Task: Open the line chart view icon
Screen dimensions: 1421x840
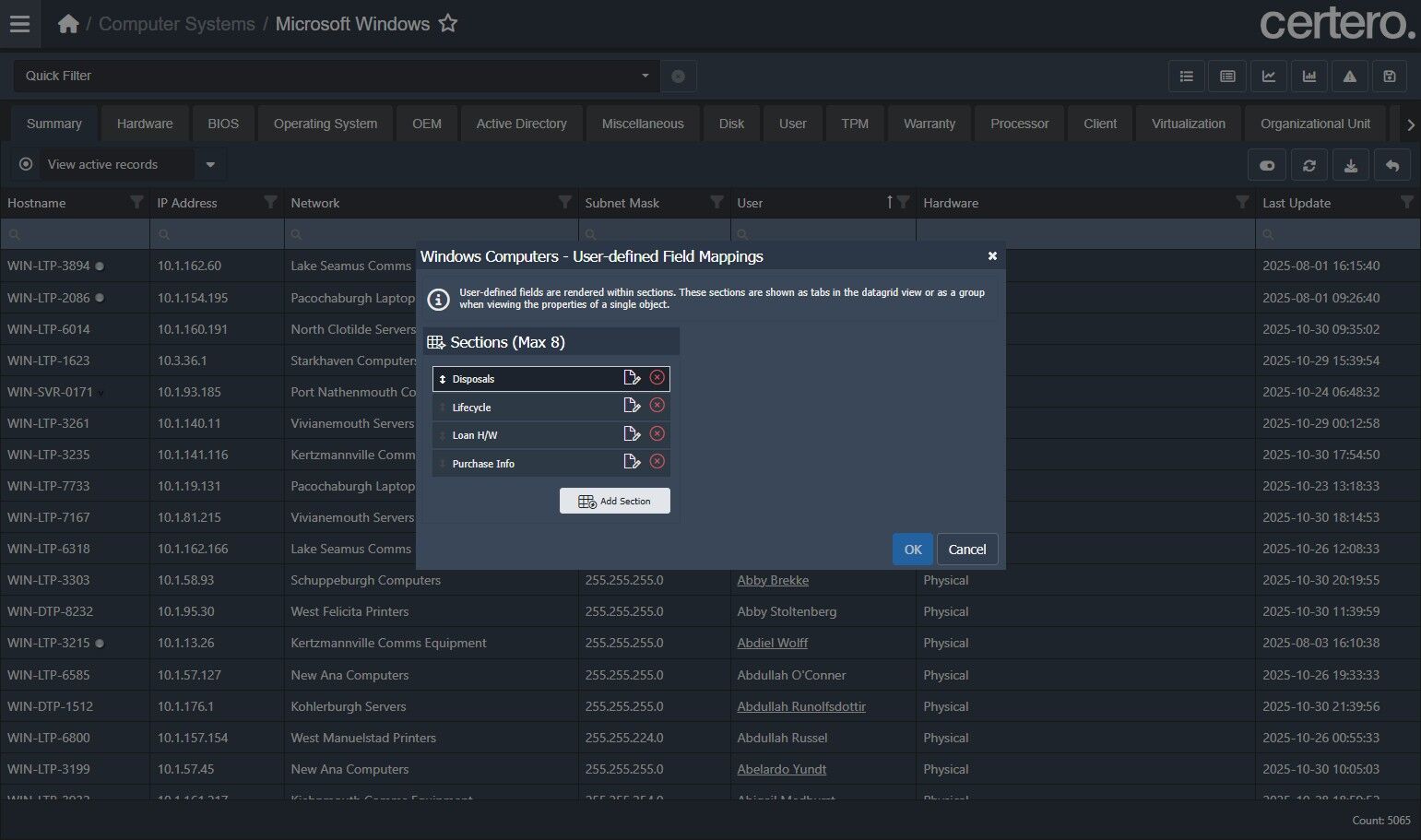Action: (1268, 77)
